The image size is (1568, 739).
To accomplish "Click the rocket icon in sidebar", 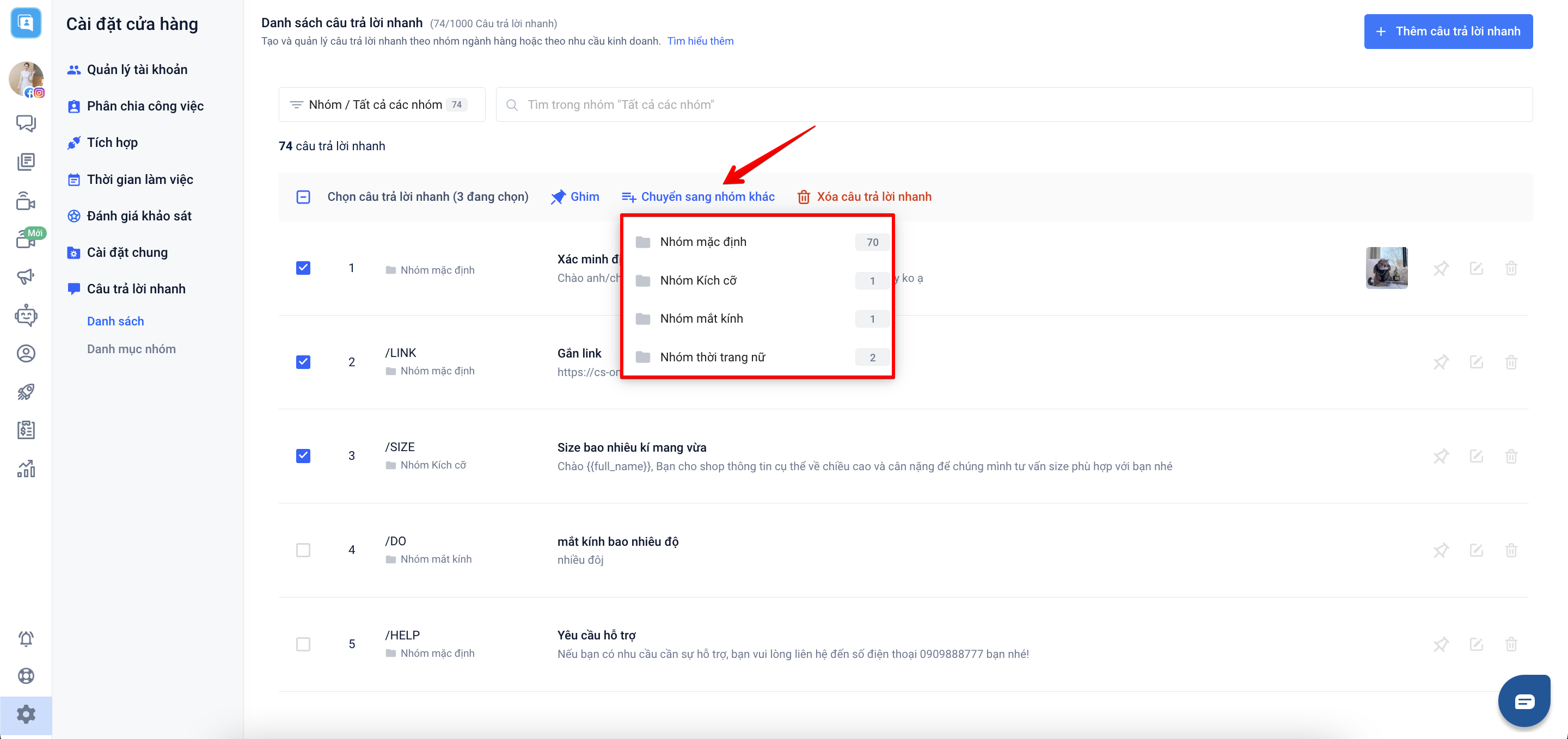I will 26,392.
